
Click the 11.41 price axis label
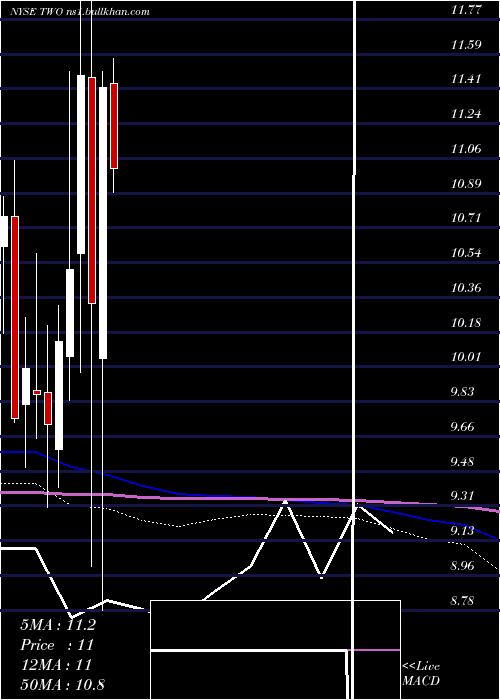click(x=467, y=79)
